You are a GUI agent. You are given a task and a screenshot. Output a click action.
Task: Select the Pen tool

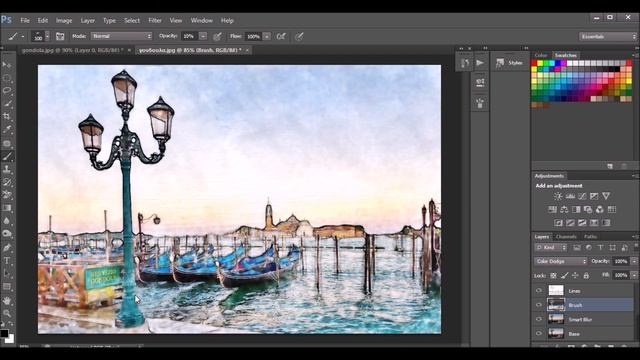[7, 247]
